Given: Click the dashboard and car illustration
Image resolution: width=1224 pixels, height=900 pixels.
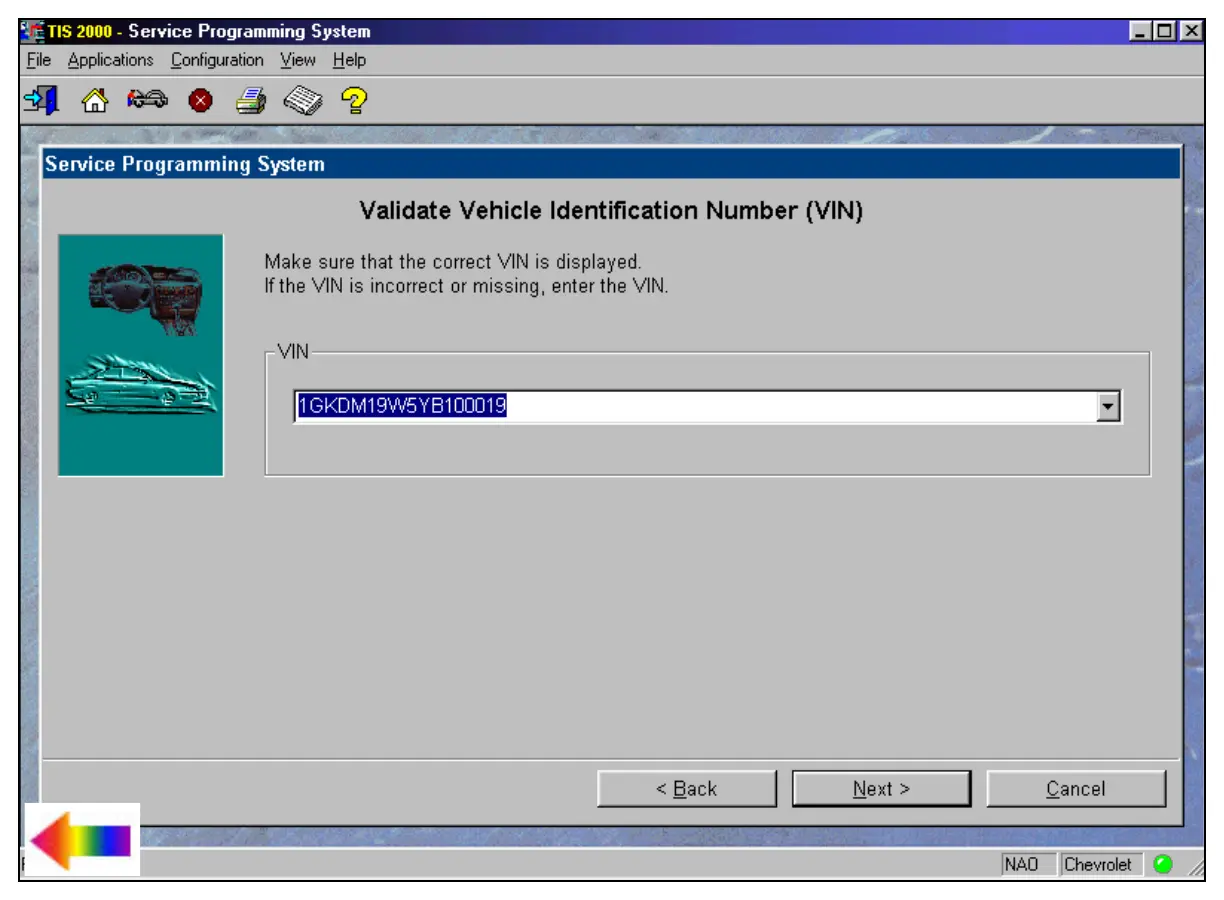Looking at the screenshot, I should tap(141, 355).
